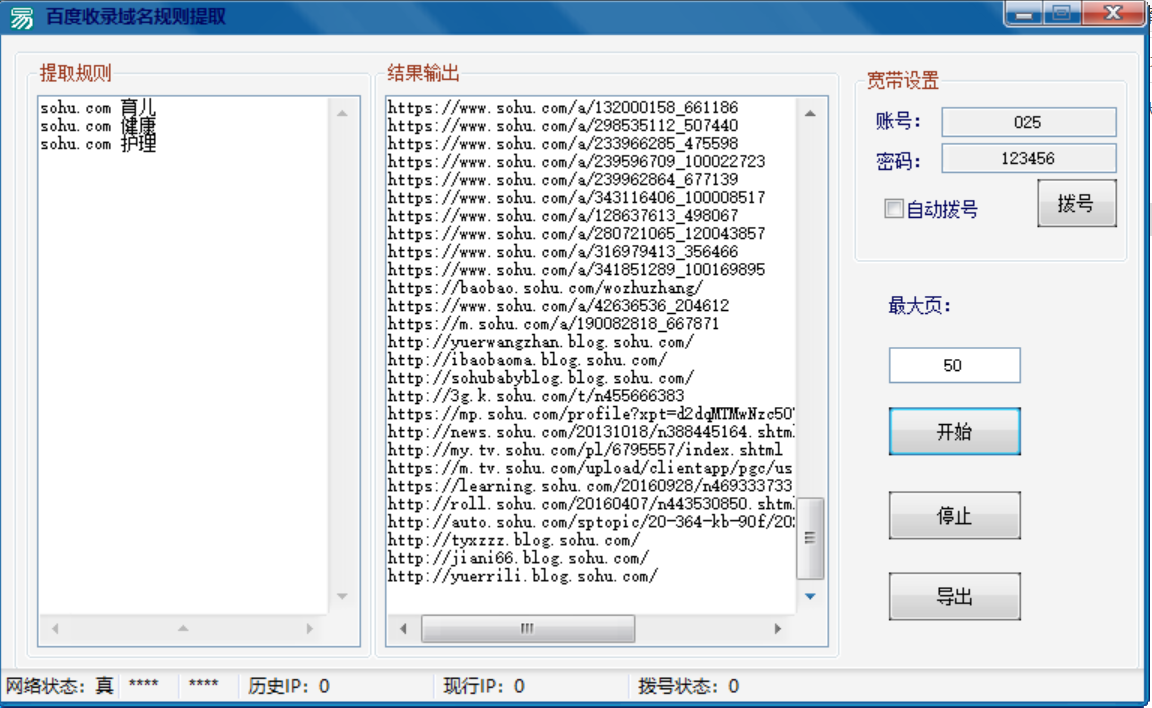Viewport: 1152px width, 708px height.
Task: Click the right arrow of rules horizontal scrollbar
Action: point(309,629)
